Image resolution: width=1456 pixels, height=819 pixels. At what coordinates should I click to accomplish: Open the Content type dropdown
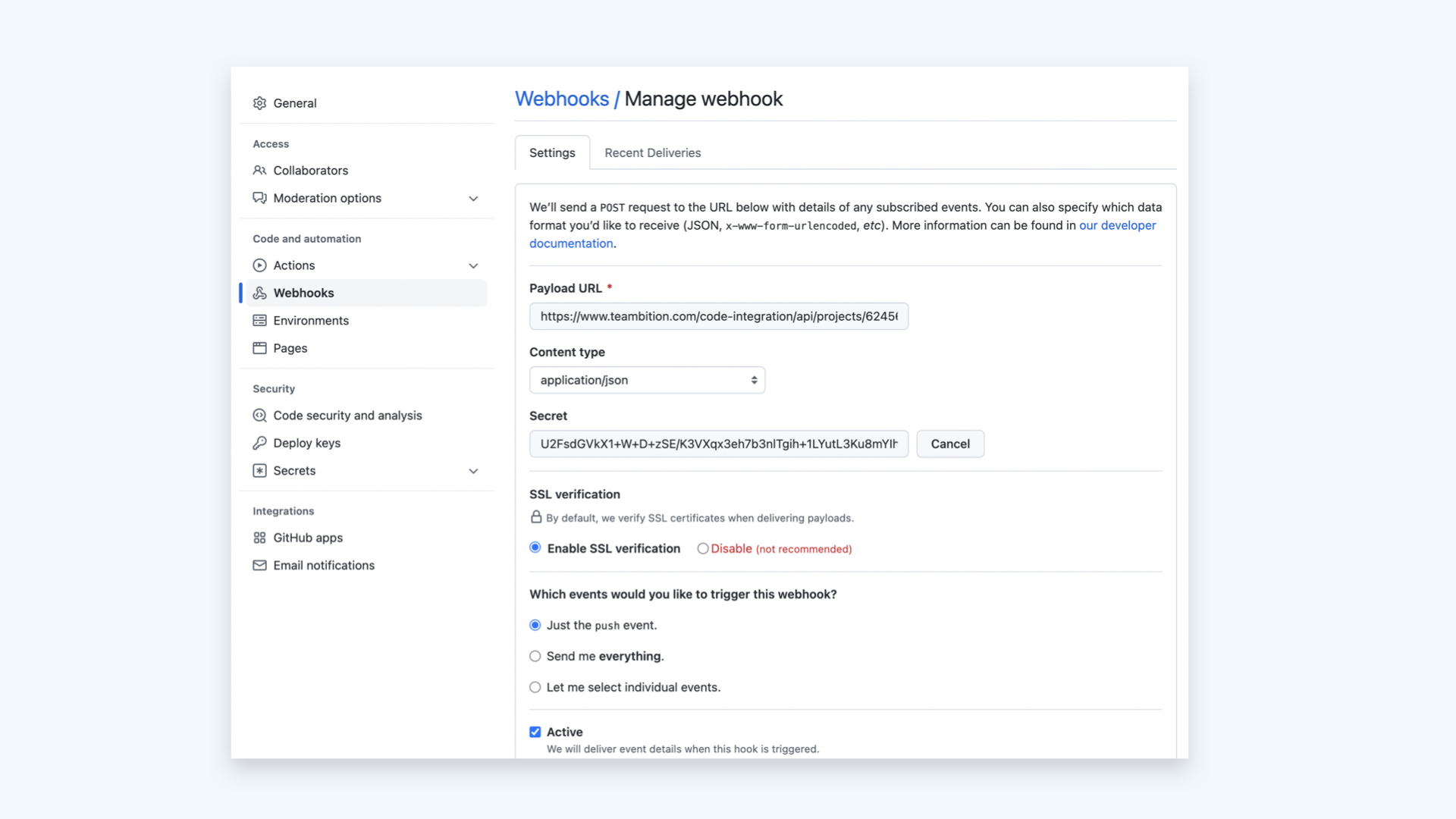(x=647, y=380)
